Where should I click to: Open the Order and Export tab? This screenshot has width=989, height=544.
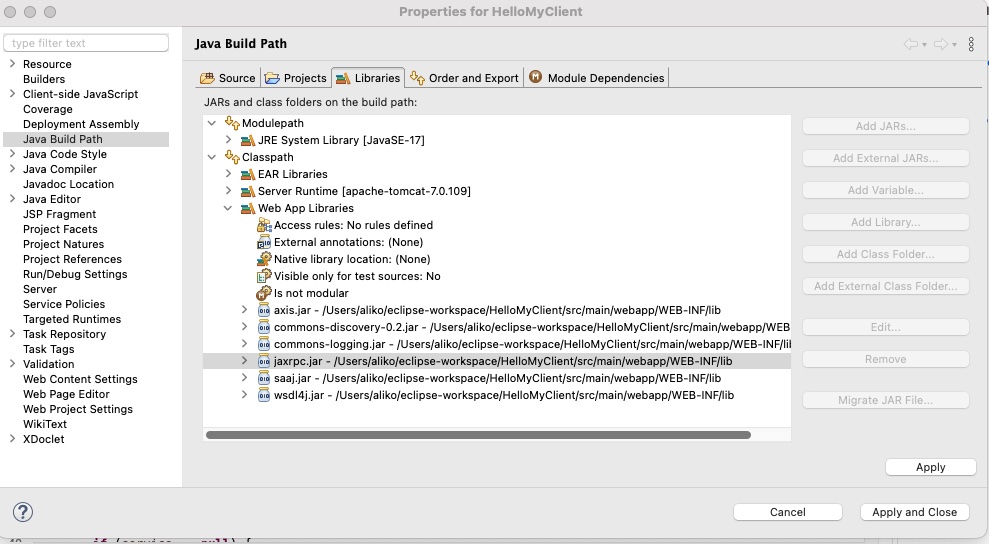click(x=465, y=78)
